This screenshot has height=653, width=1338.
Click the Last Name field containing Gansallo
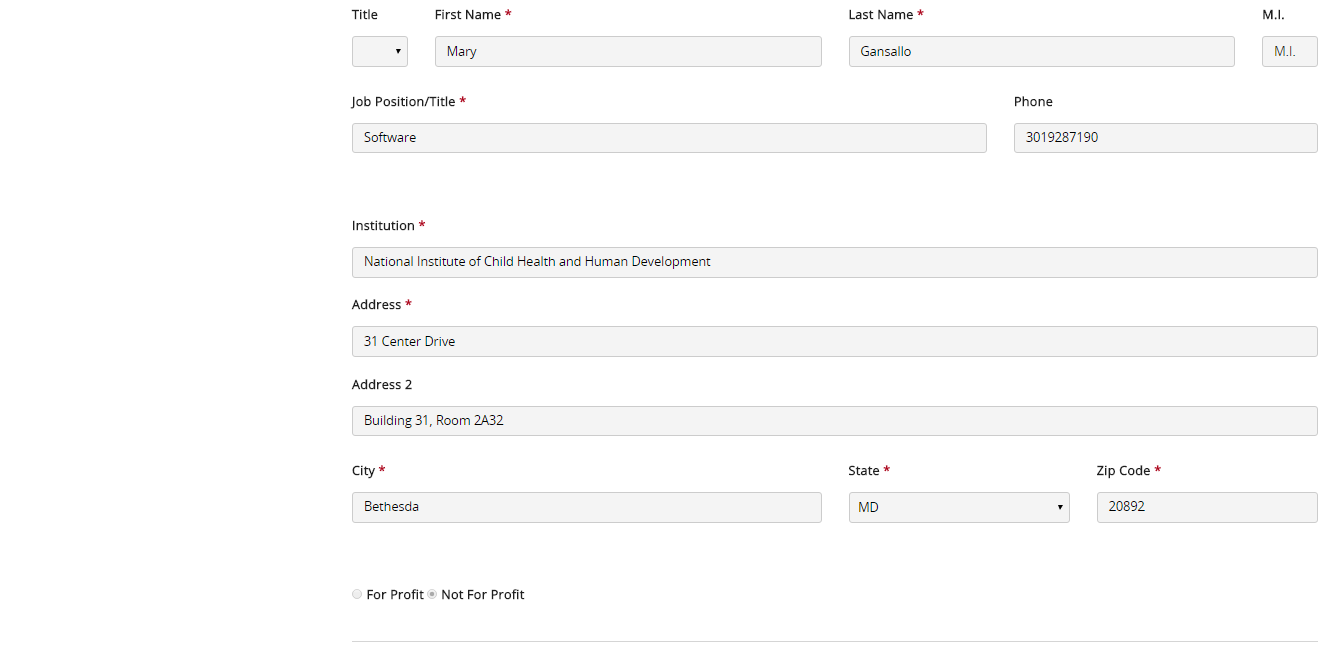click(x=1041, y=52)
